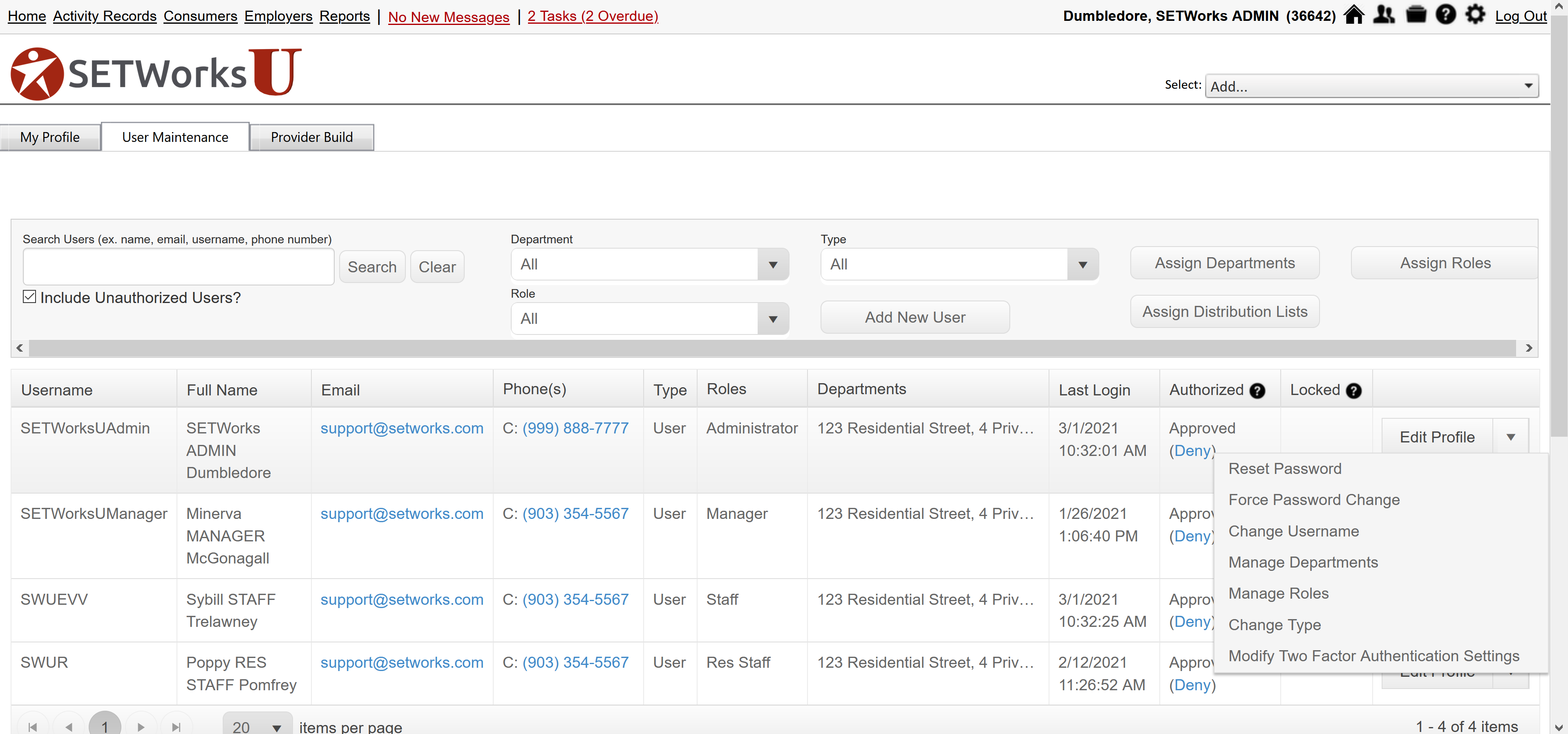Click the Authorized column help icon

pos(1257,391)
